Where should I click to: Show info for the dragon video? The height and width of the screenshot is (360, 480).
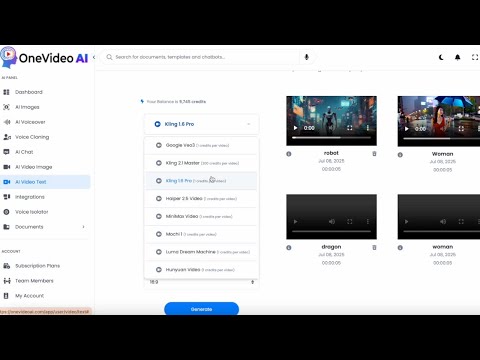[289, 248]
